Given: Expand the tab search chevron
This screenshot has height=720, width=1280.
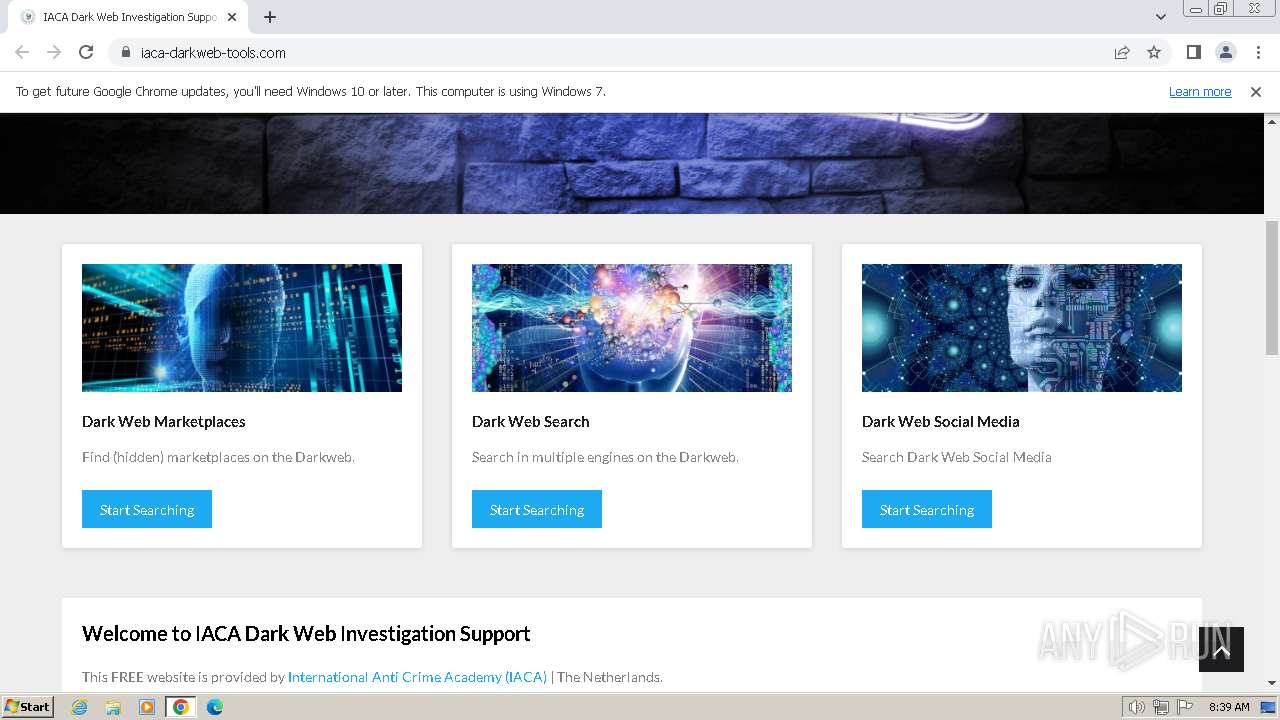Looking at the screenshot, I should (x=1161, y=17).
